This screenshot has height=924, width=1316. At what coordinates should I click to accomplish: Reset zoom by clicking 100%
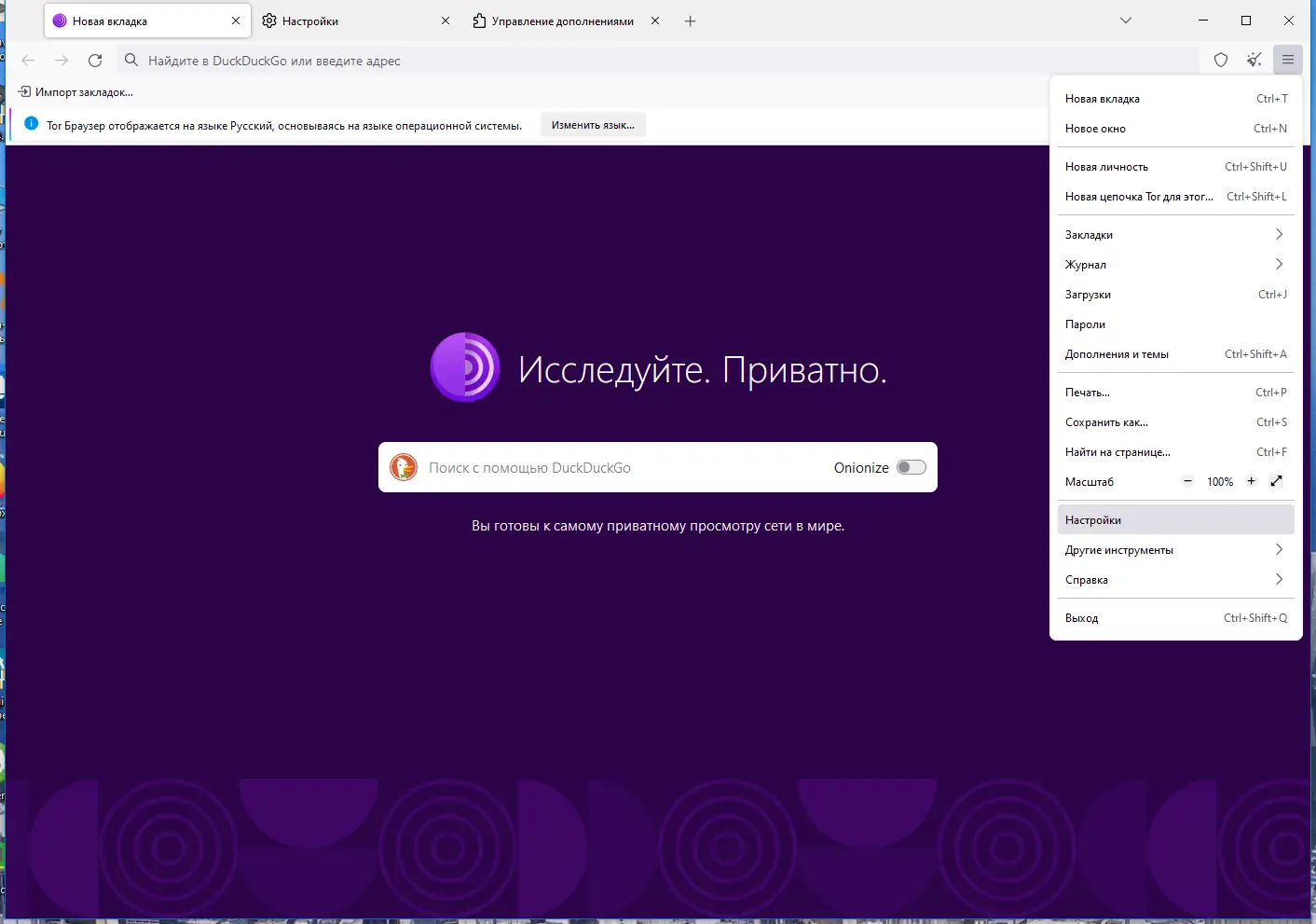[1219, 482]
